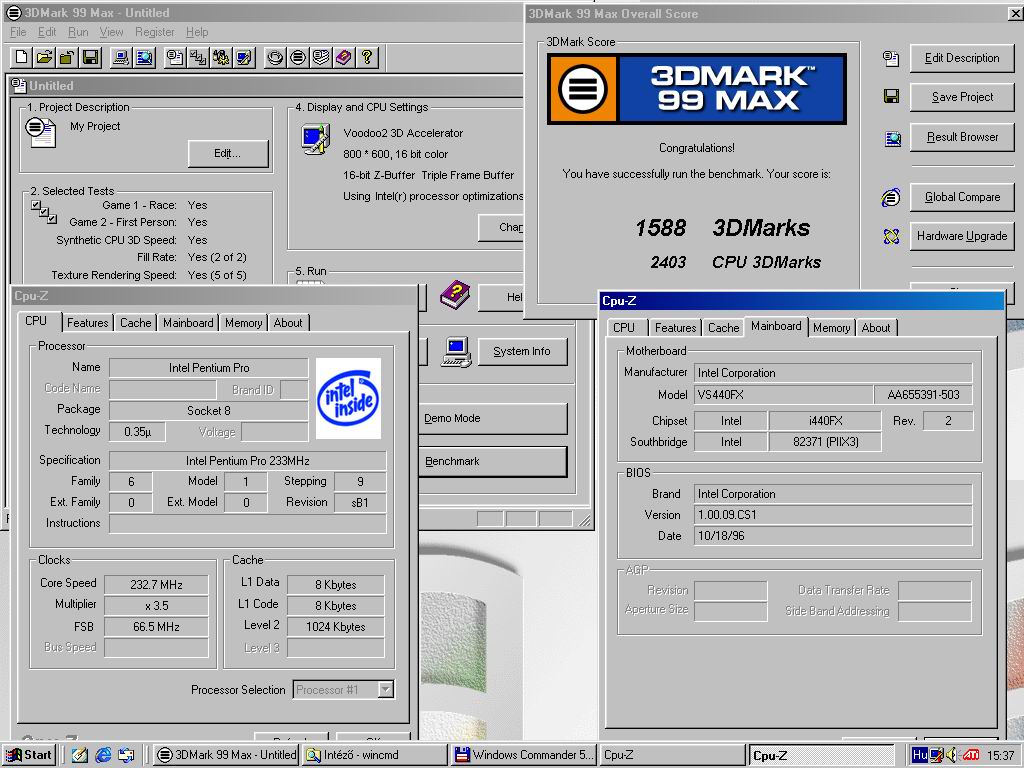The height and width of the screenshot is (768, 1024).
Task: Click the Voodoo2 display settings monitor icon
Action: (315, 139)
